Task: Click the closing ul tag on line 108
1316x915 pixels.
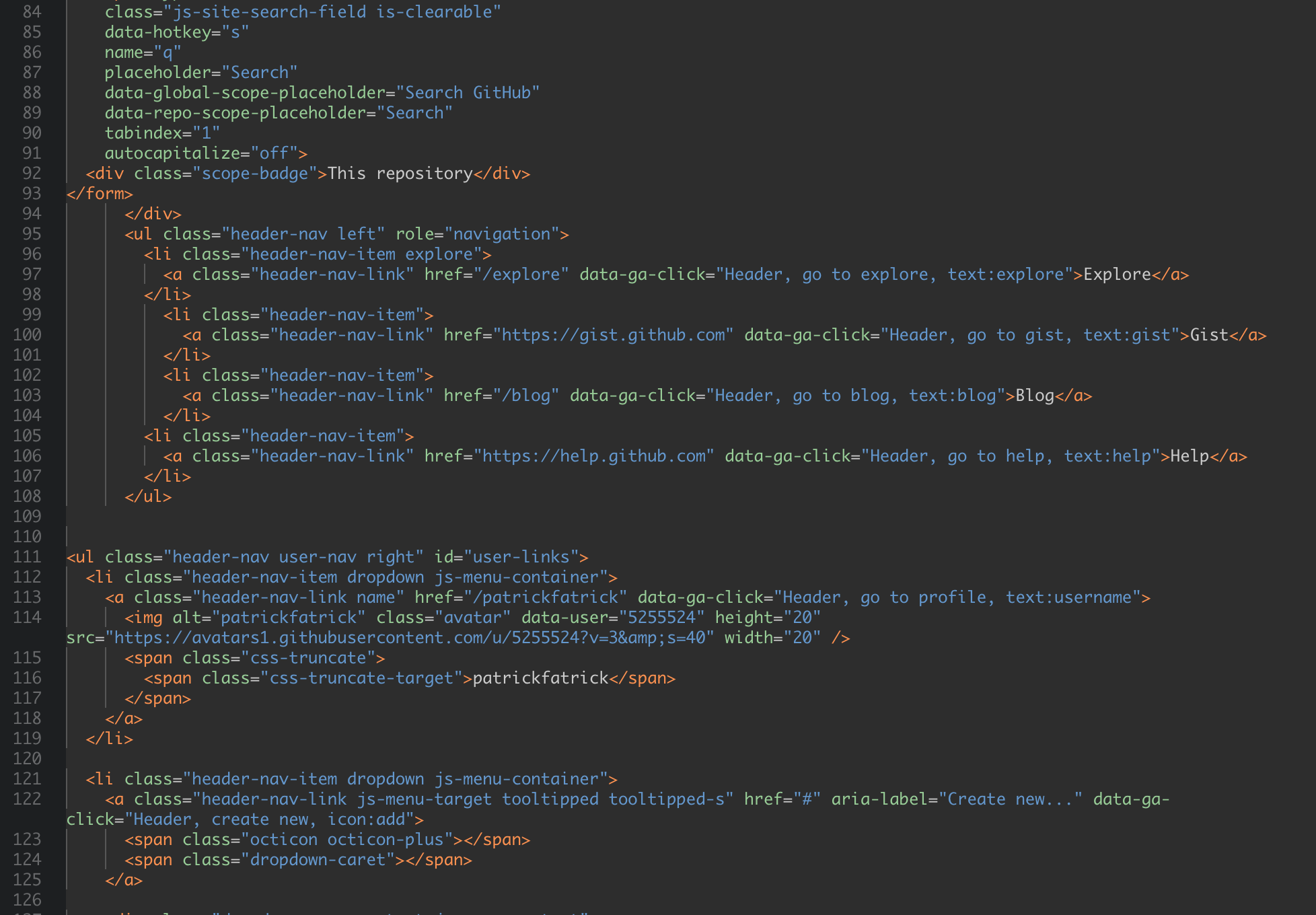Action: (x=148, y=497)
